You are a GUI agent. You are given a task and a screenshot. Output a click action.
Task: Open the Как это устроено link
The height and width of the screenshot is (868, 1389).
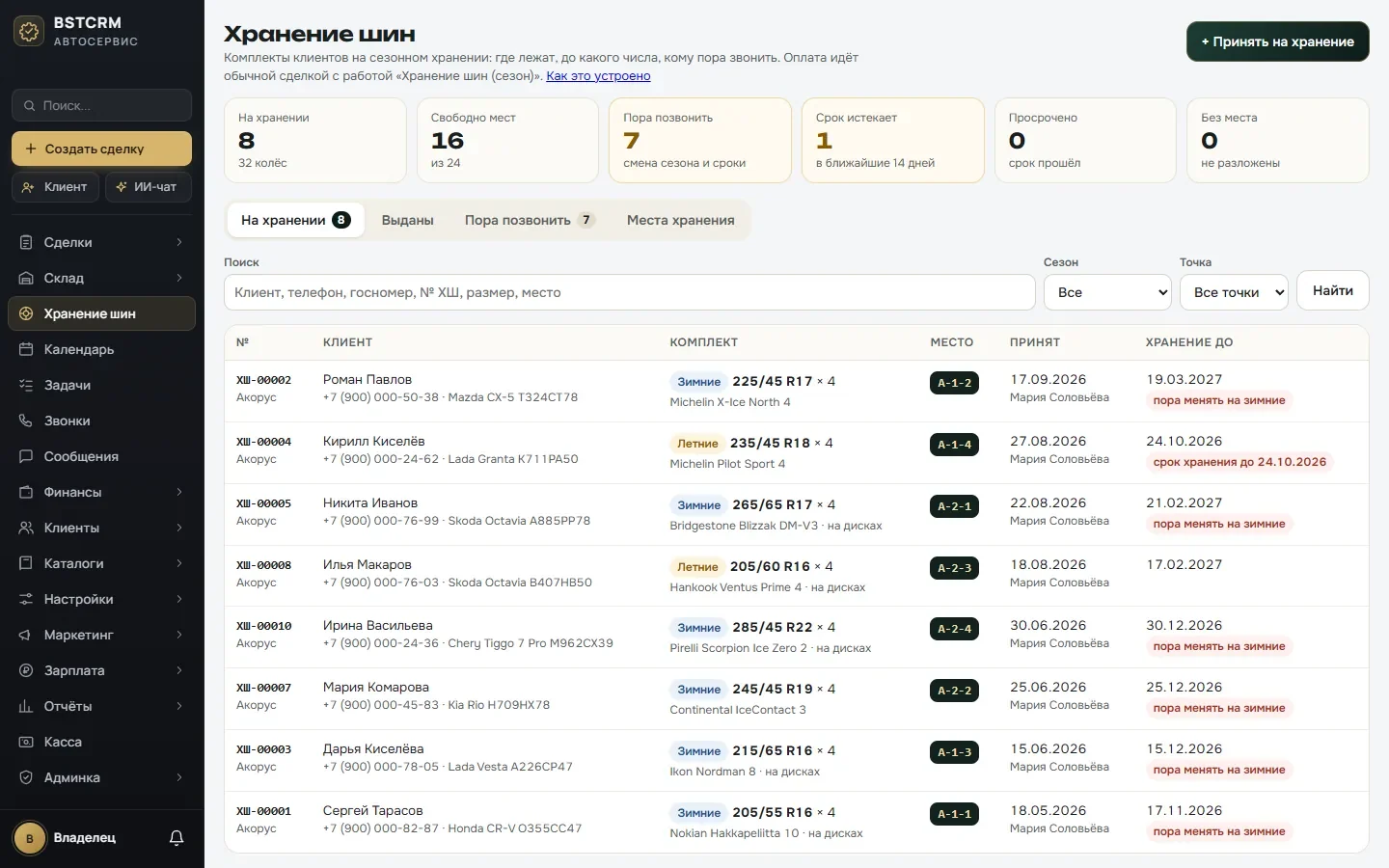(x=598, y=75)
